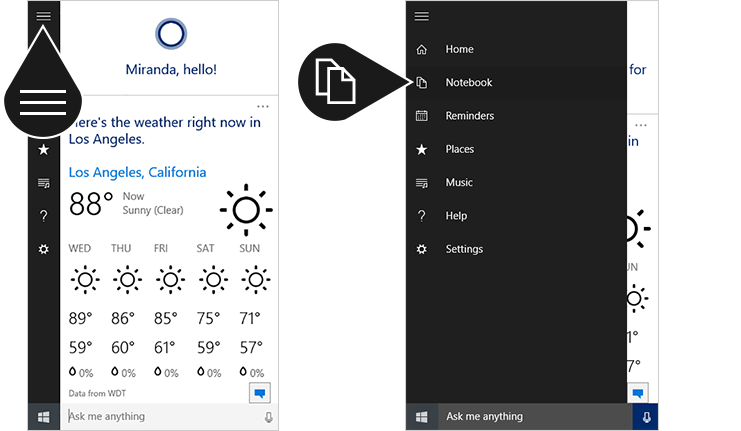Viewport: 741px width, 431px height.
Task: Open the Settings gear in collapsed sidebar
Action: coord(43,249)
